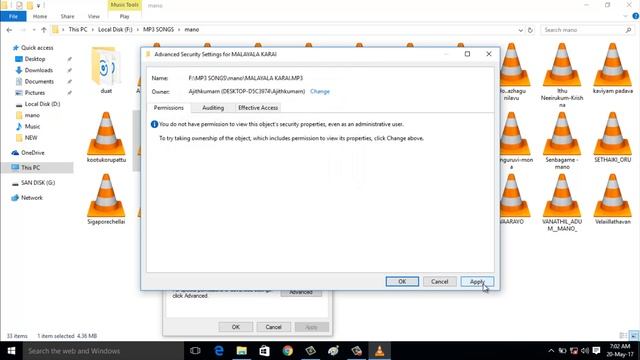Screen dimensions: 640x360
Task: Click Local Disk (F:) in the breadcrumb
Action: pos(115,29)
